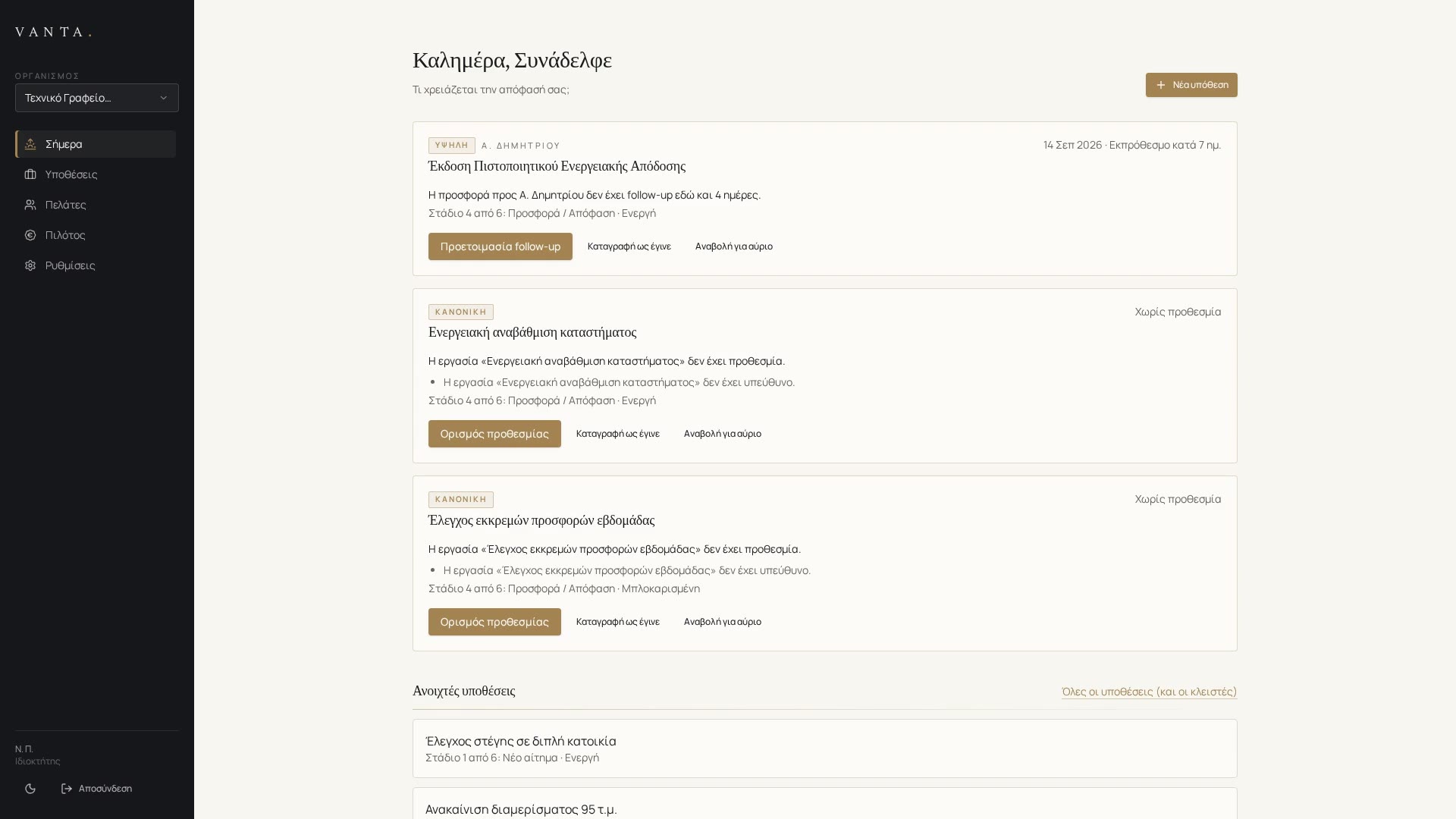Open the case Ανακαίνιση διαμερίσματος 95 τ.μ.
This screenshot has height=819, width=1456.
point(825,804)
